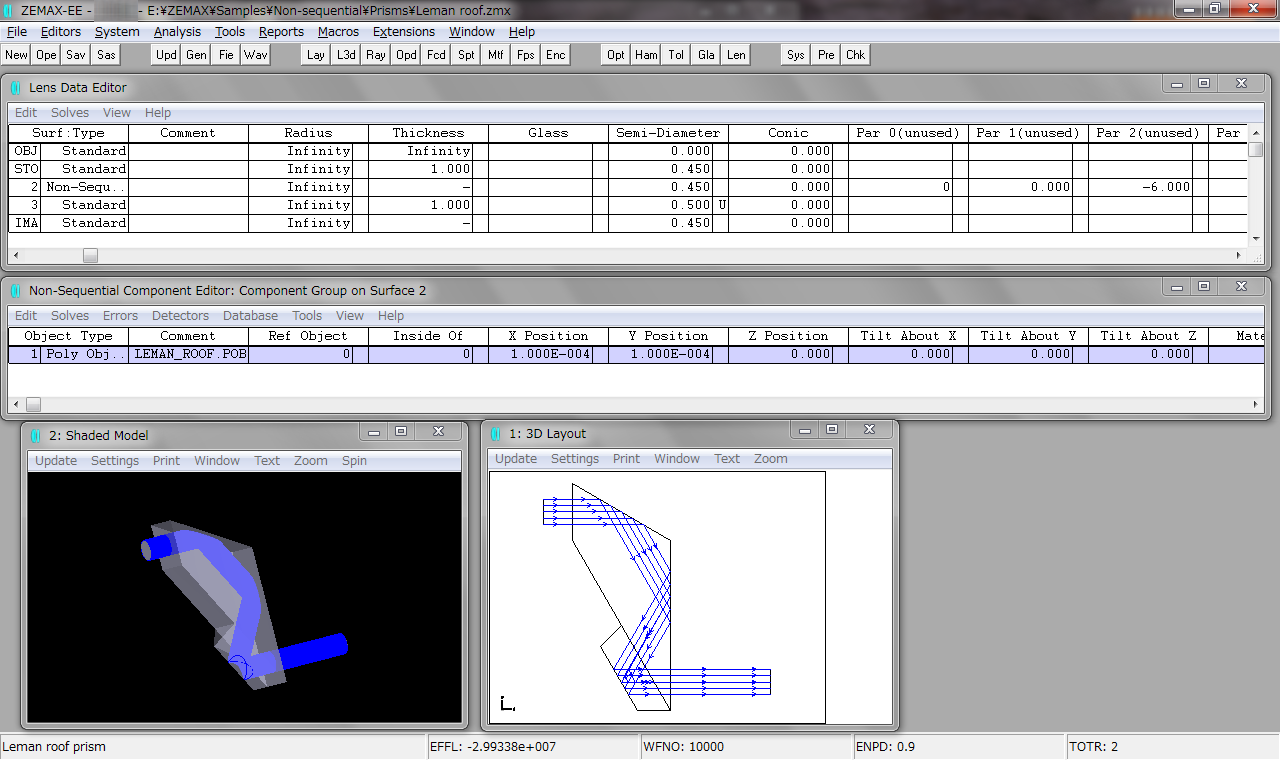Click Lens Data Editor vertical scroll down arrow
The width and height of the screenshot is (1280, 760).
point(1256,238)
